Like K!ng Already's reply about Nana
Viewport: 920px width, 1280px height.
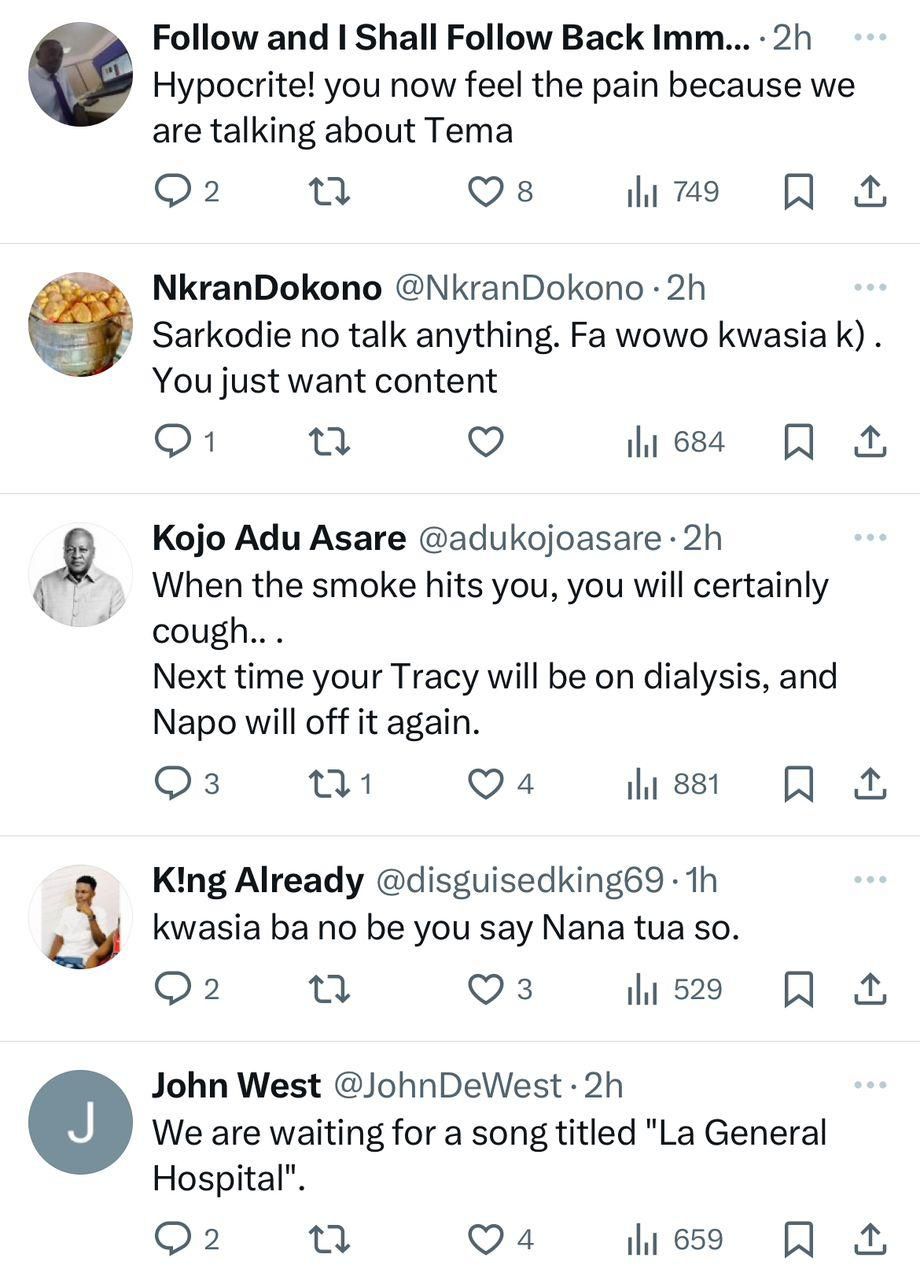[485, 989]
